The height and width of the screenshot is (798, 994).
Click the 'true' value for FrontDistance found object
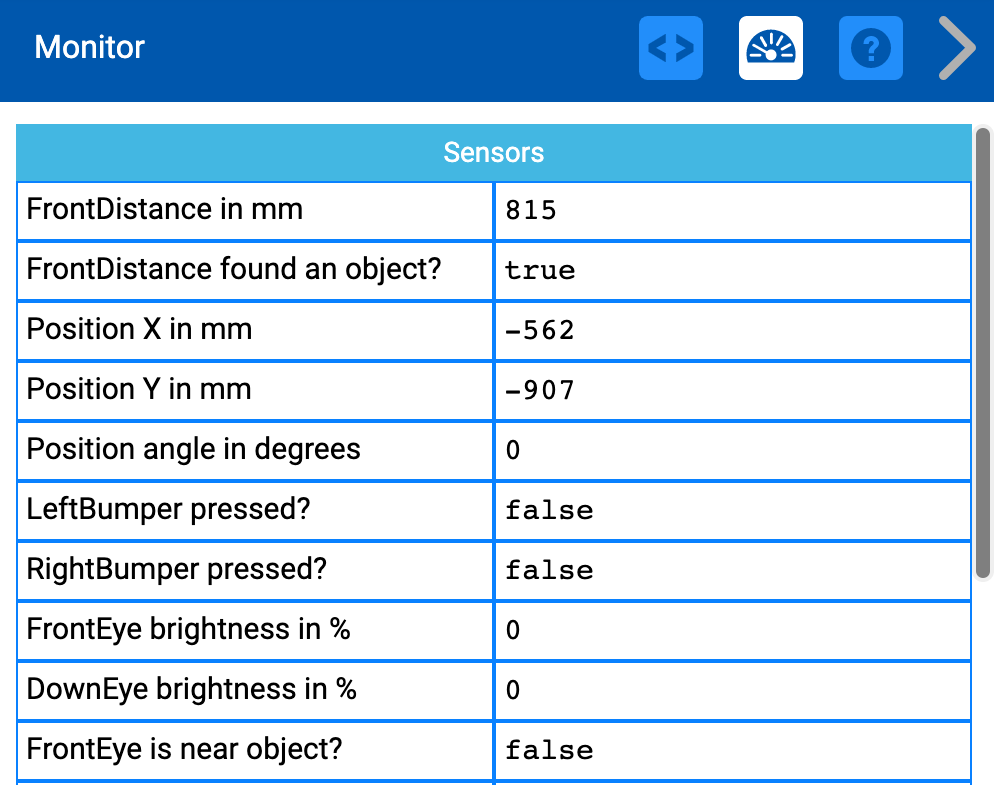tap(540, 270)
